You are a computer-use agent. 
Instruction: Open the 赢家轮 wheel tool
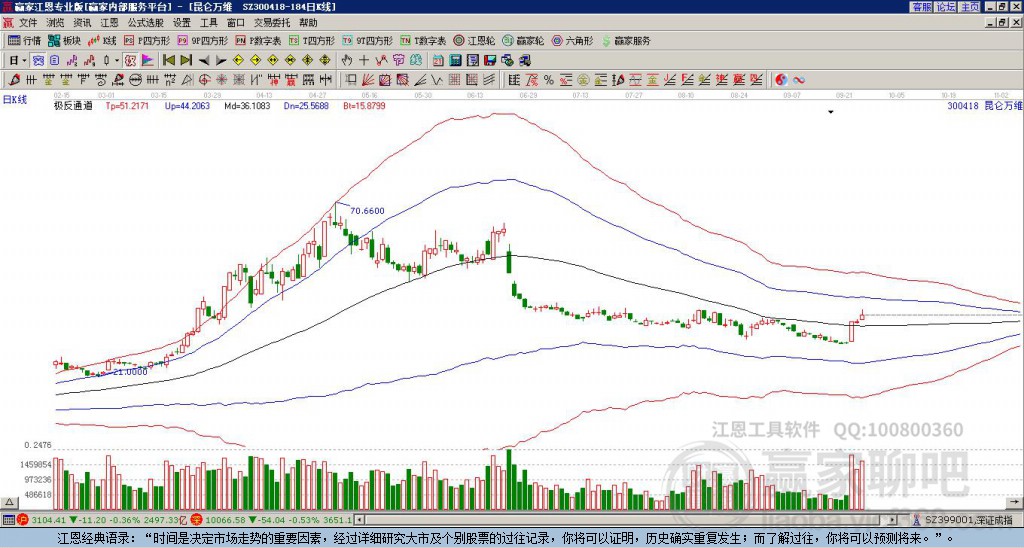523,40
